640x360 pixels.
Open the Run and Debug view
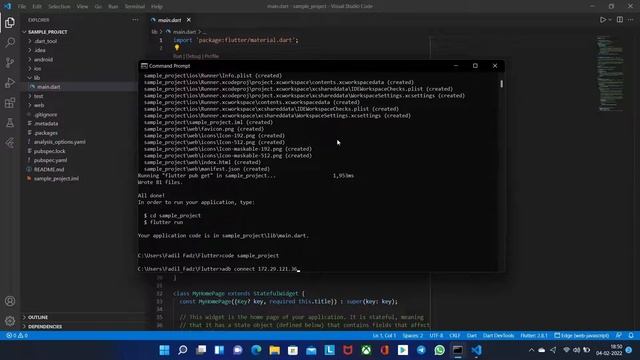coord(10,82)
